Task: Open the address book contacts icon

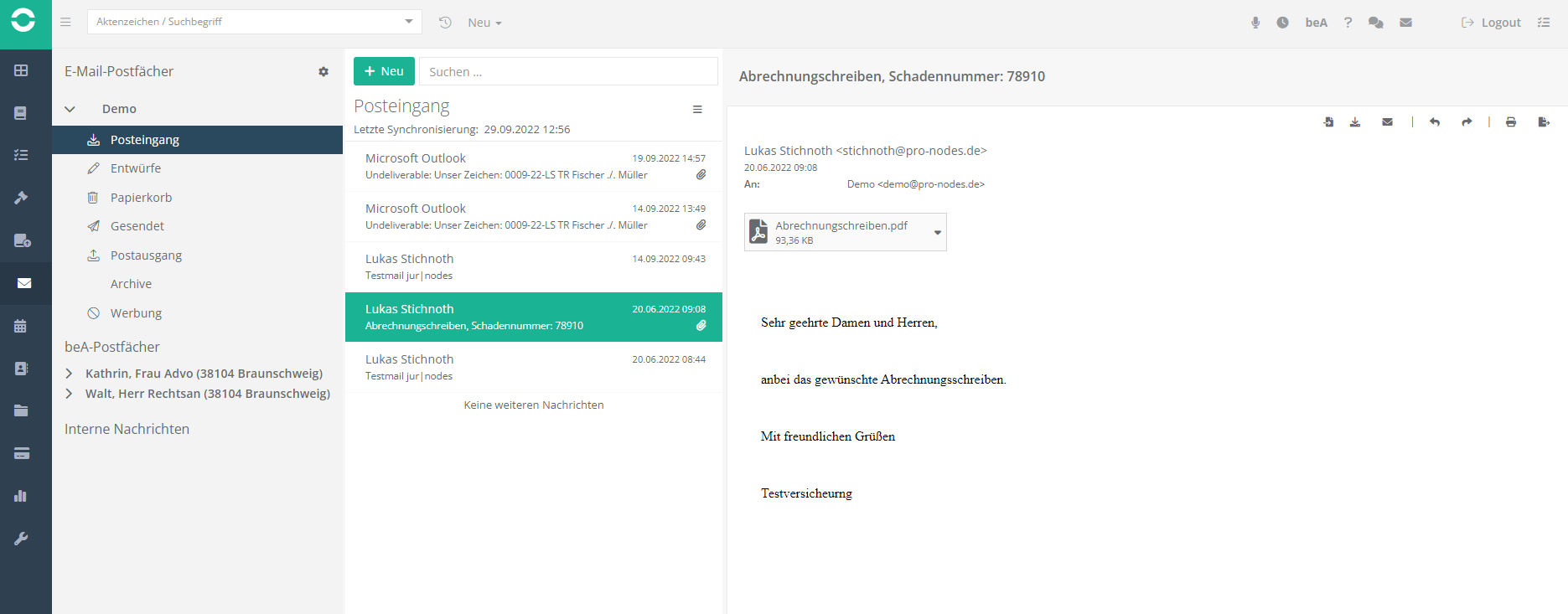Action: tap(21, 369)
